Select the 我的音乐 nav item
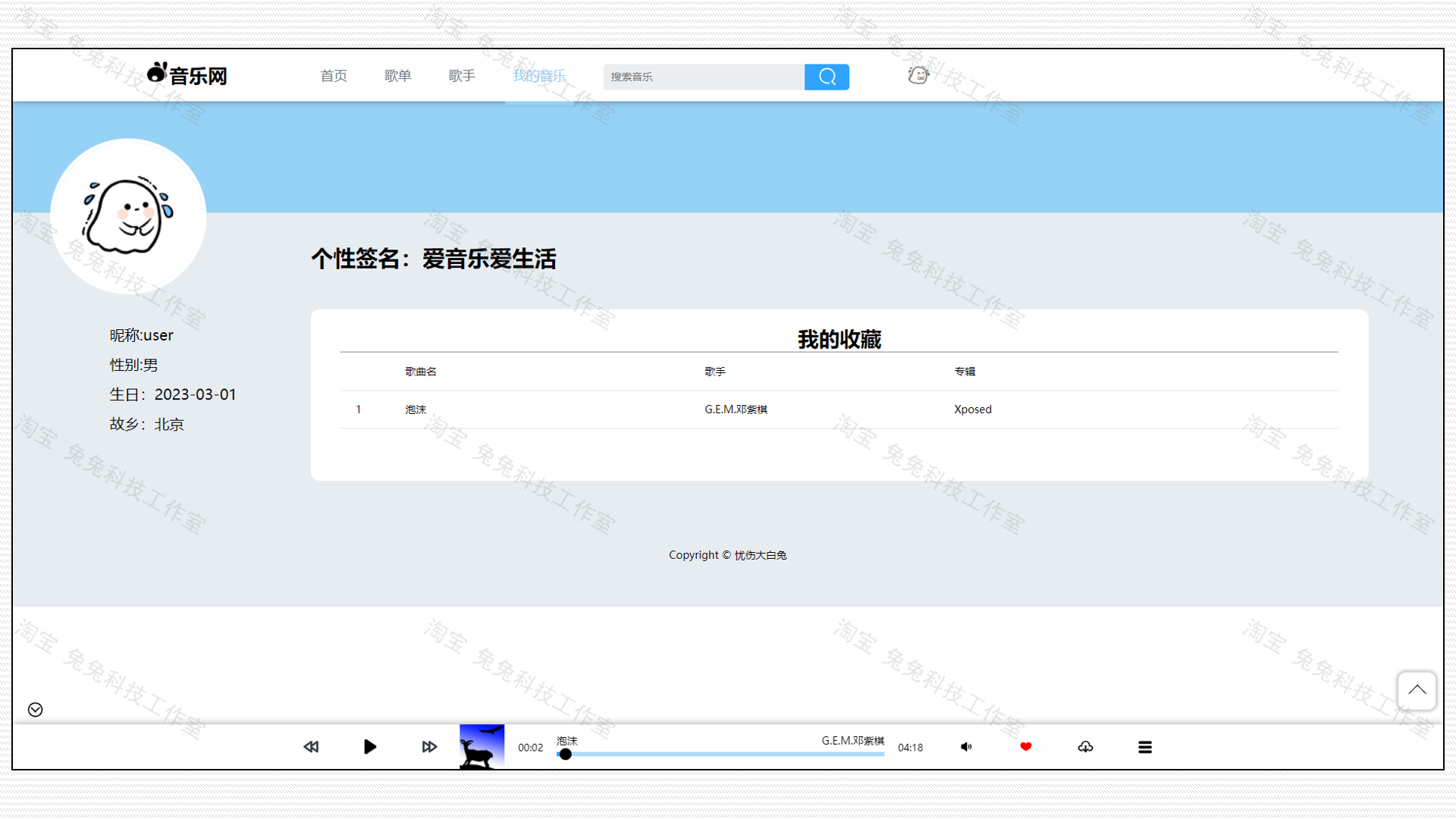 click(539, 75)
